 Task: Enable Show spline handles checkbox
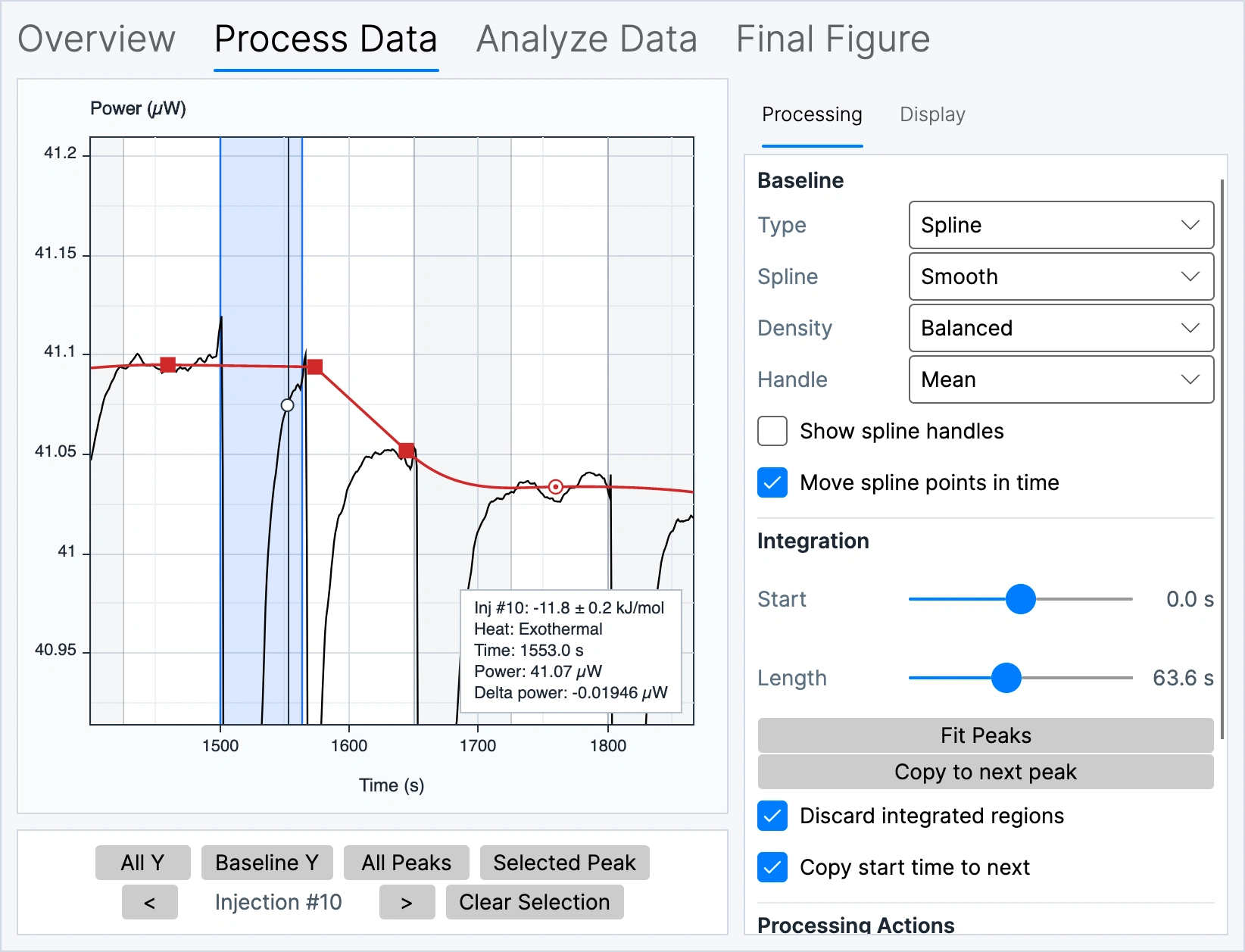(772, 431)
